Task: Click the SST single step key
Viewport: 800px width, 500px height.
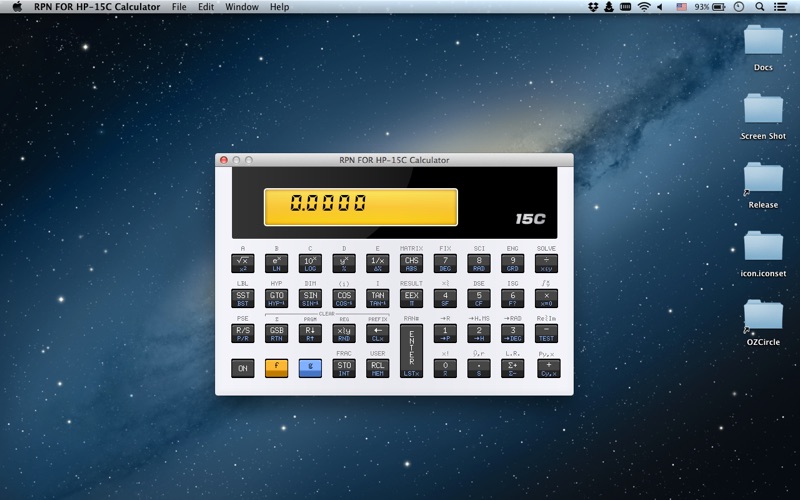Action: 242,298
